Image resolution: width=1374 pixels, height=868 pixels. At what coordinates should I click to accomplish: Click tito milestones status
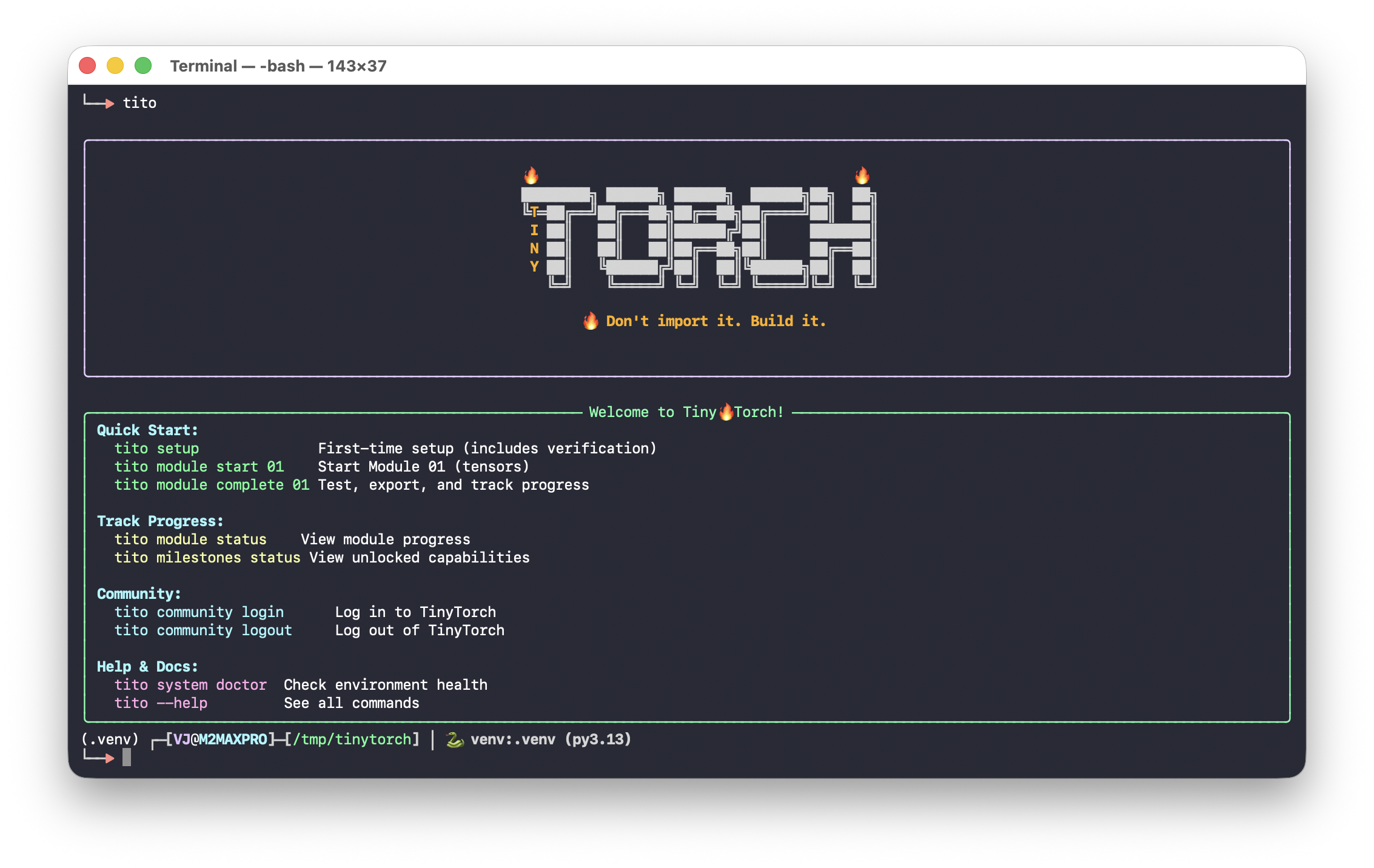pyautogui.click(x=208, y=557)
